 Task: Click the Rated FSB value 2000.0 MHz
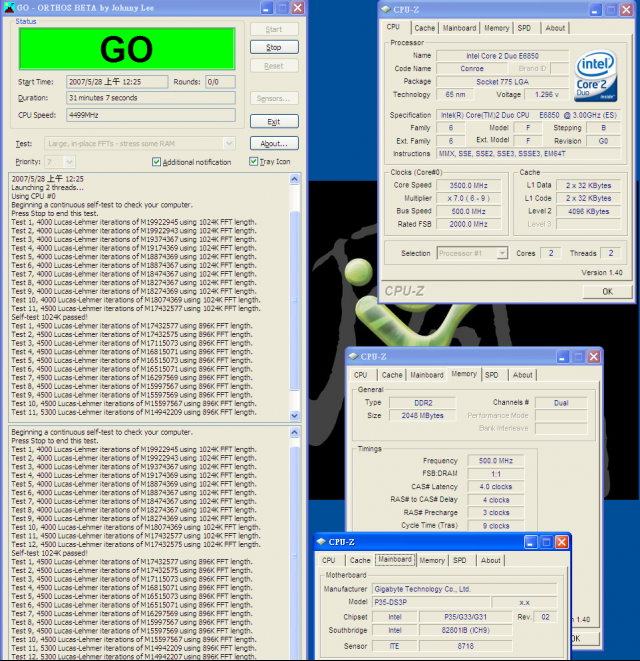click(468, 224)
